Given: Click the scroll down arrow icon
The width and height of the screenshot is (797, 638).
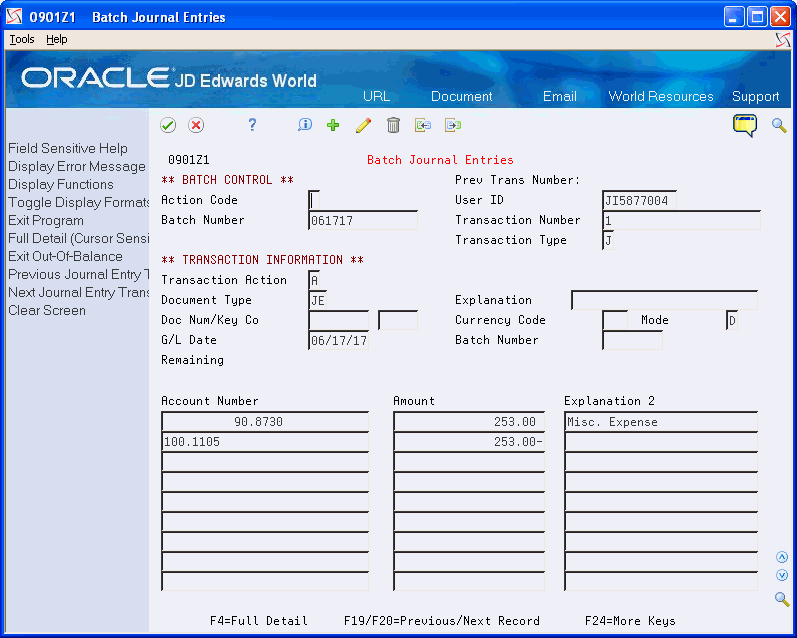Looking at the screenshot, I should coord(782,575).
